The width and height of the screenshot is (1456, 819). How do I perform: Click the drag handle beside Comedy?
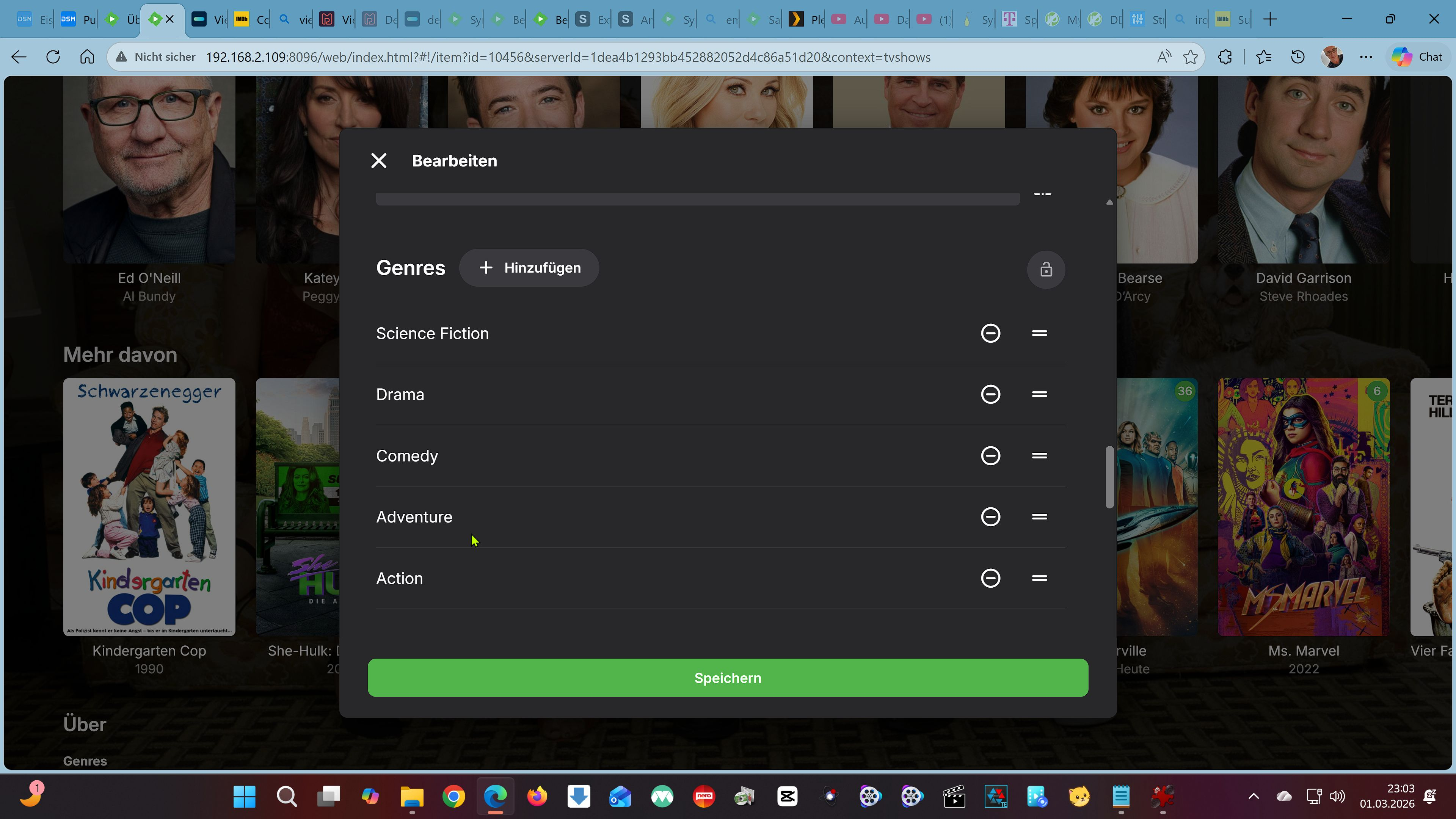(1039, 455)
